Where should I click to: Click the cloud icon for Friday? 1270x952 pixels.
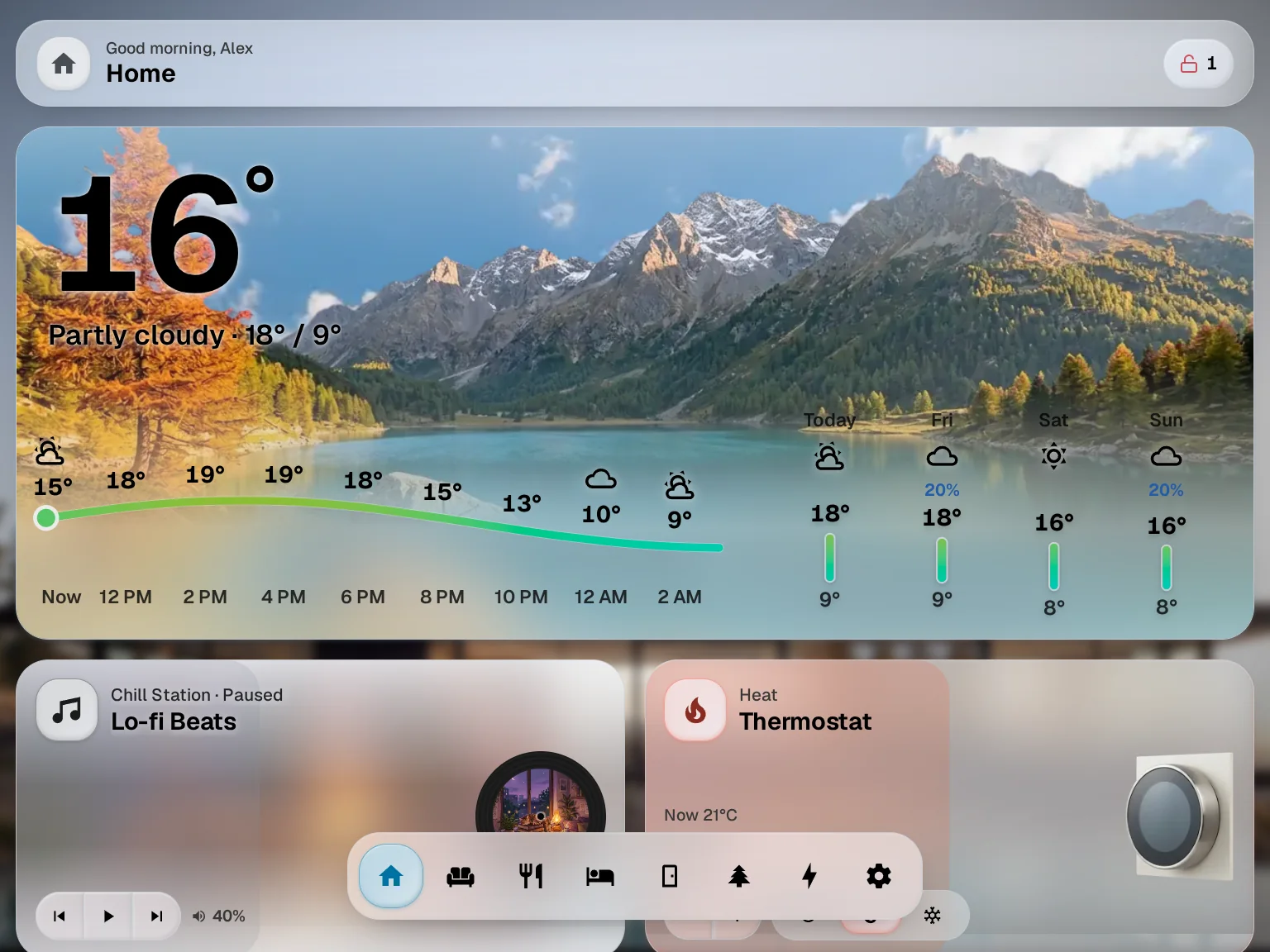point(942,456)
